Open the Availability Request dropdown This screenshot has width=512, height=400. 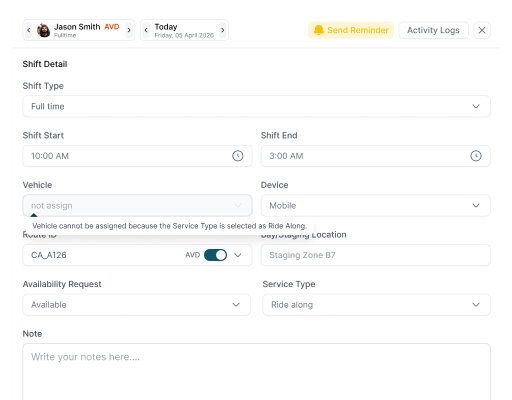pyautogui.click(x=136, y=305)
